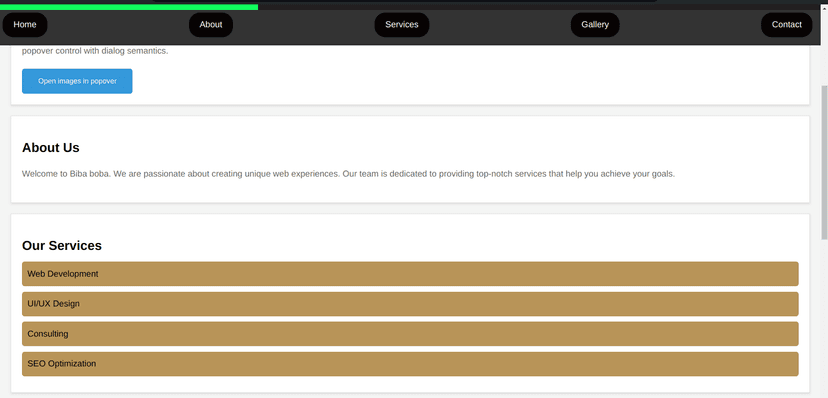
Task: Click navbar background between Home and About
Action: [x=118, y=25]
